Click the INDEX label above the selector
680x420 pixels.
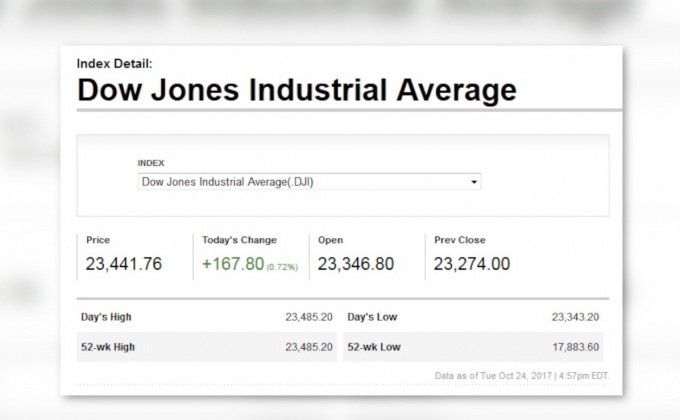click(x=151, y=162)
